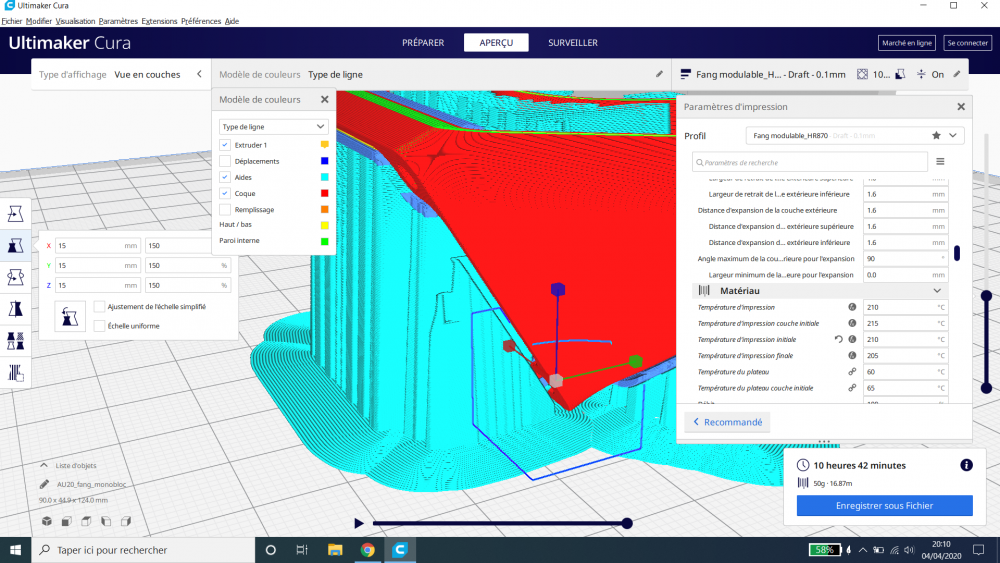Open the Support Blocker tool

[x=15, y=373]
